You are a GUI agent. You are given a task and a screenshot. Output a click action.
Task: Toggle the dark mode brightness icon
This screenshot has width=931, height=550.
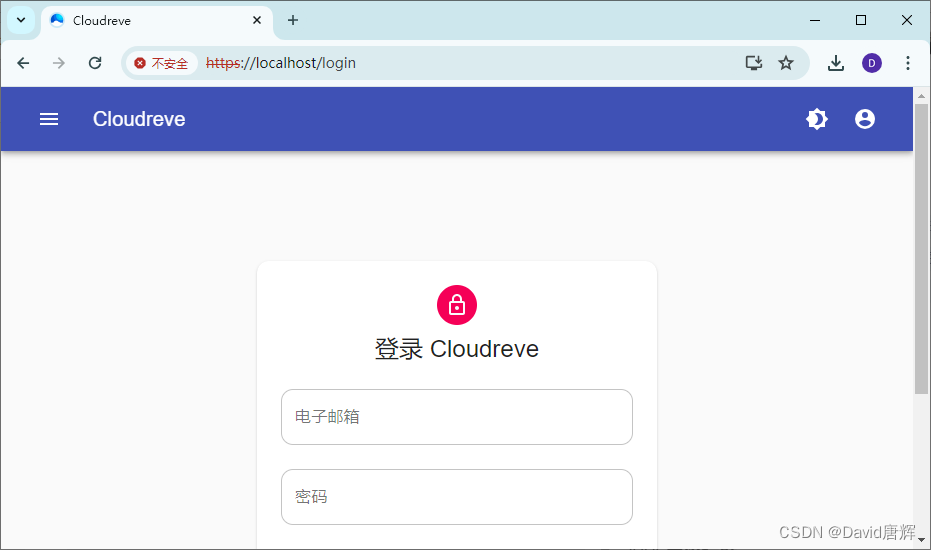pos(817,119)
